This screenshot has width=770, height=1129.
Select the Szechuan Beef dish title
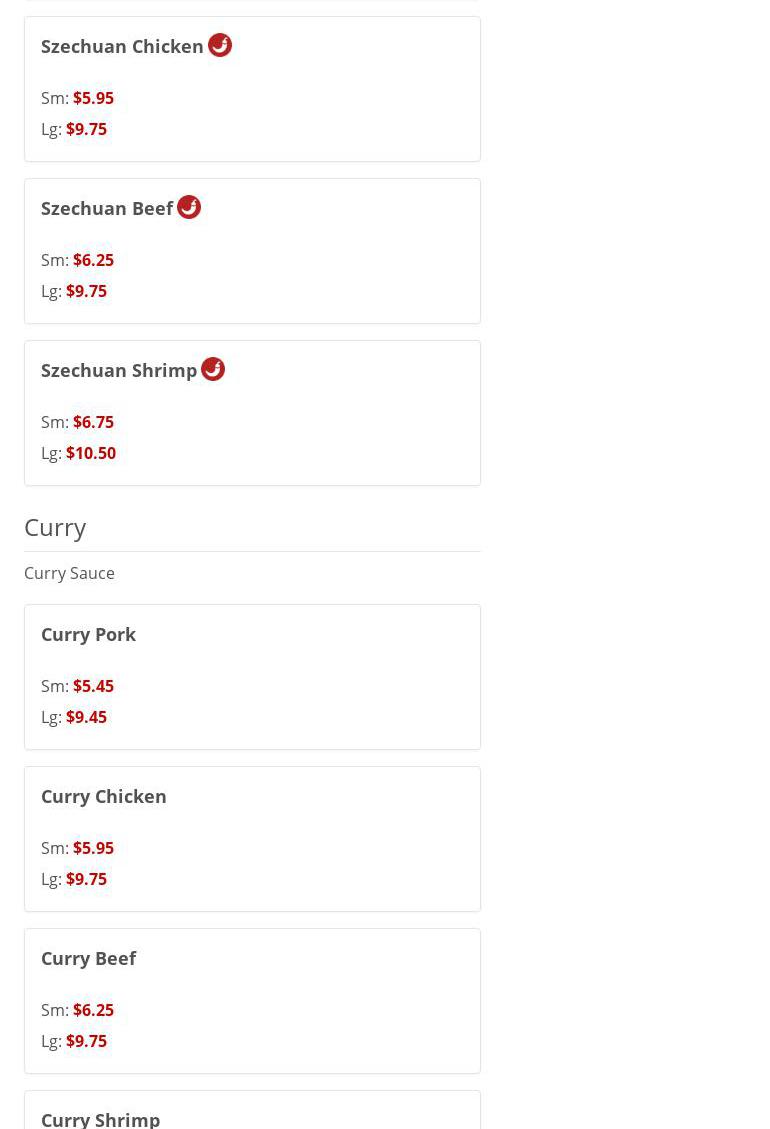pos(107,209)
